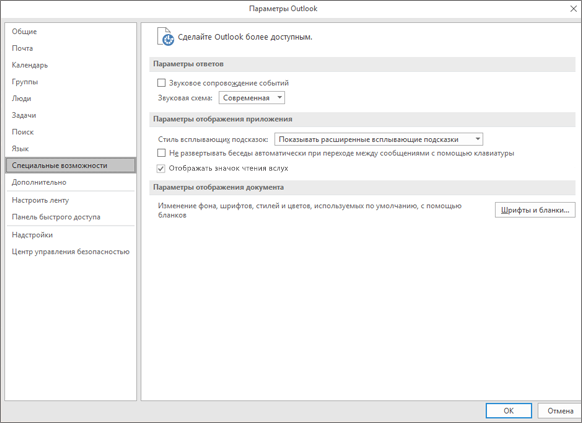
Task: Select Задачи category
Action: 71,115
